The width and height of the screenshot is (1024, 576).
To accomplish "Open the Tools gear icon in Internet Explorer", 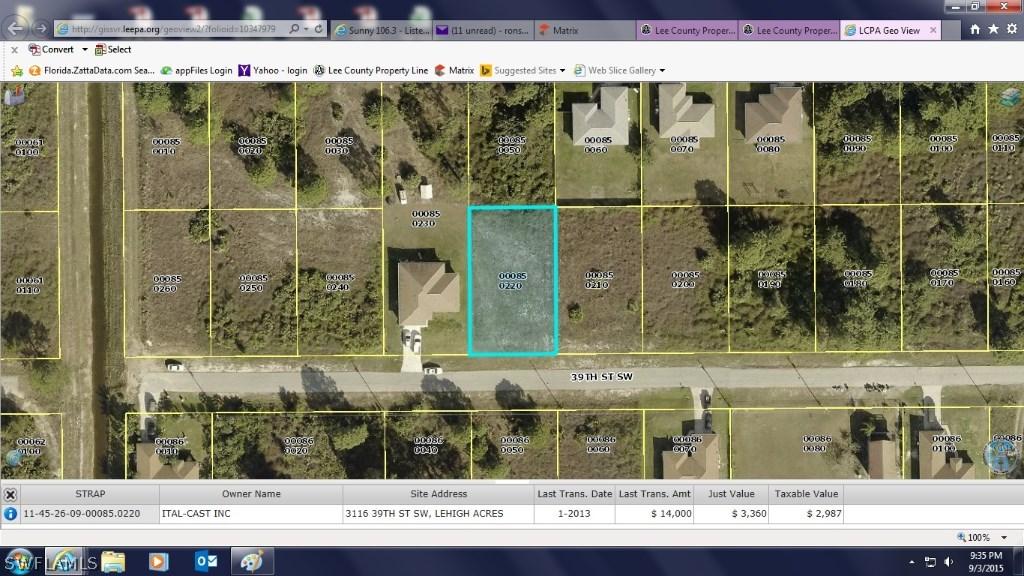I will (x=1011, y=30).
